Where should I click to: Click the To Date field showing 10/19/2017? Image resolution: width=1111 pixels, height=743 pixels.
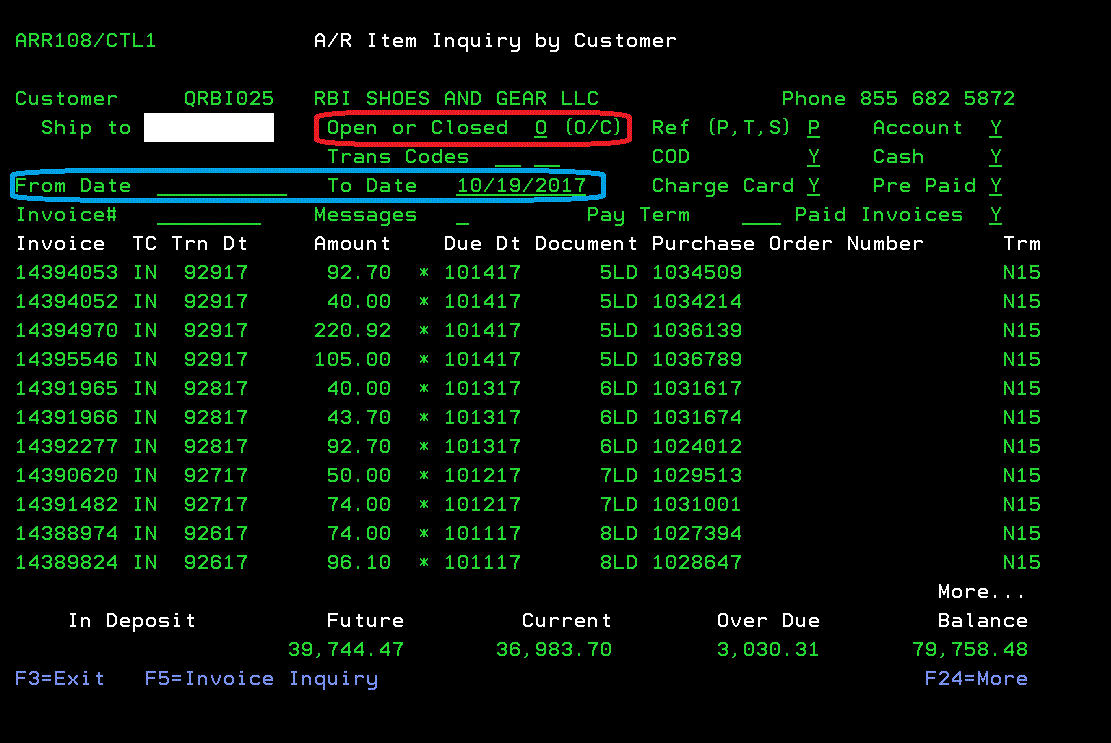521,186
